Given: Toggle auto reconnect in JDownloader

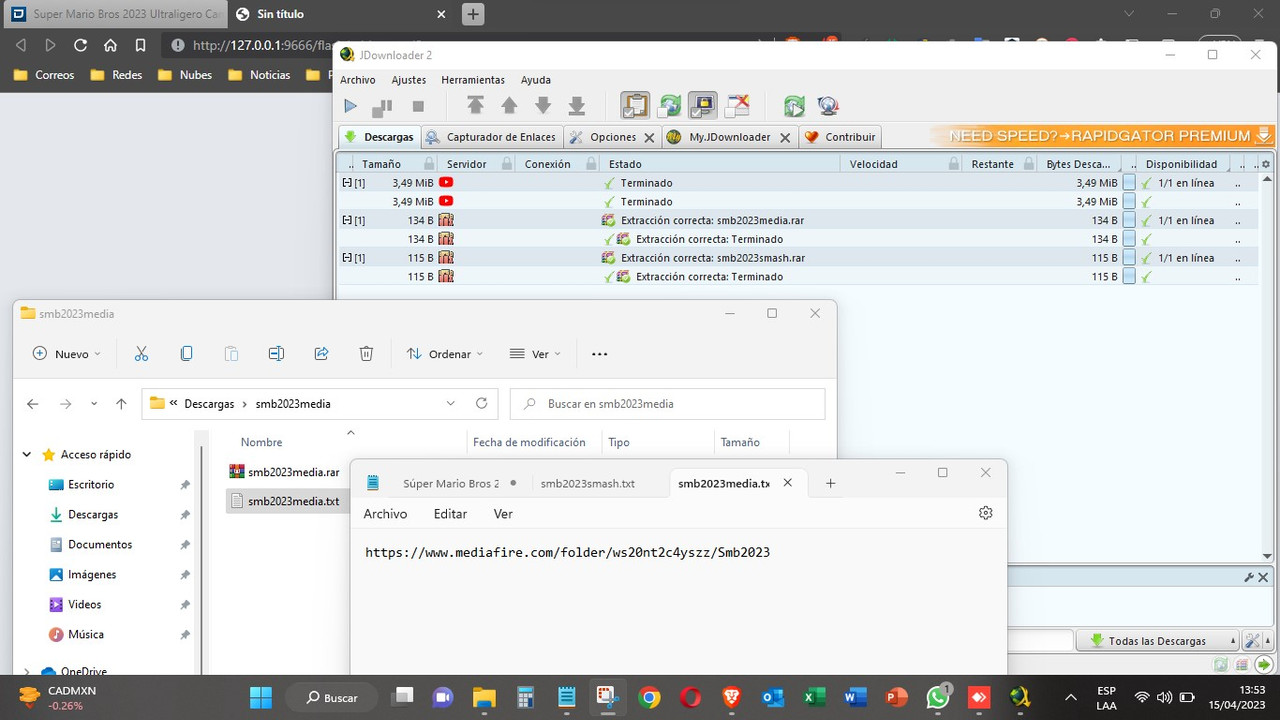Looking at the screenshot, I should 669,106.
